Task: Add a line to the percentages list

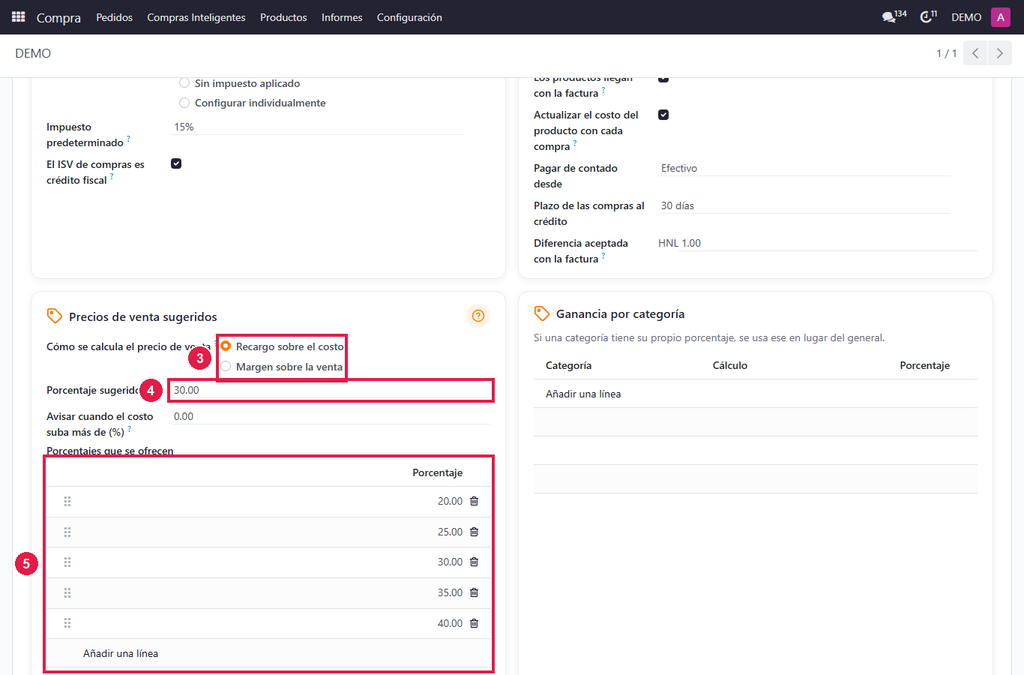Action: [x=120, y=653]
